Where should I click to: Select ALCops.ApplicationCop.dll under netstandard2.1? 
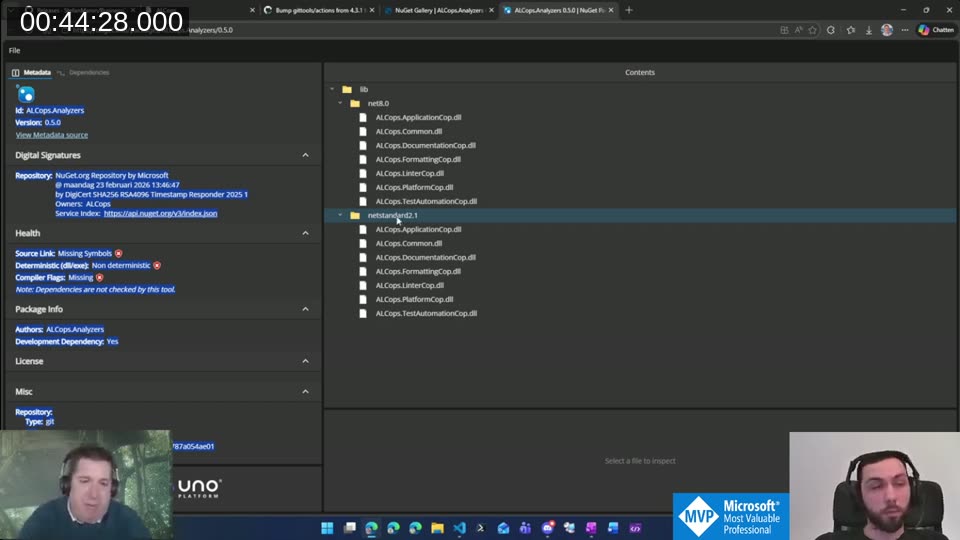coord(418,230)
